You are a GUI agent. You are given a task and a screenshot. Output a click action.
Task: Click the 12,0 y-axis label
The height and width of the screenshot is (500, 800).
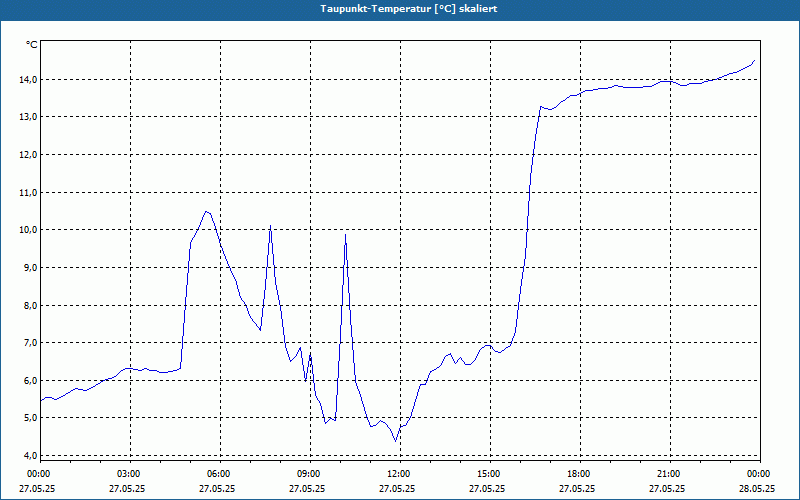(x=28, y=155)
